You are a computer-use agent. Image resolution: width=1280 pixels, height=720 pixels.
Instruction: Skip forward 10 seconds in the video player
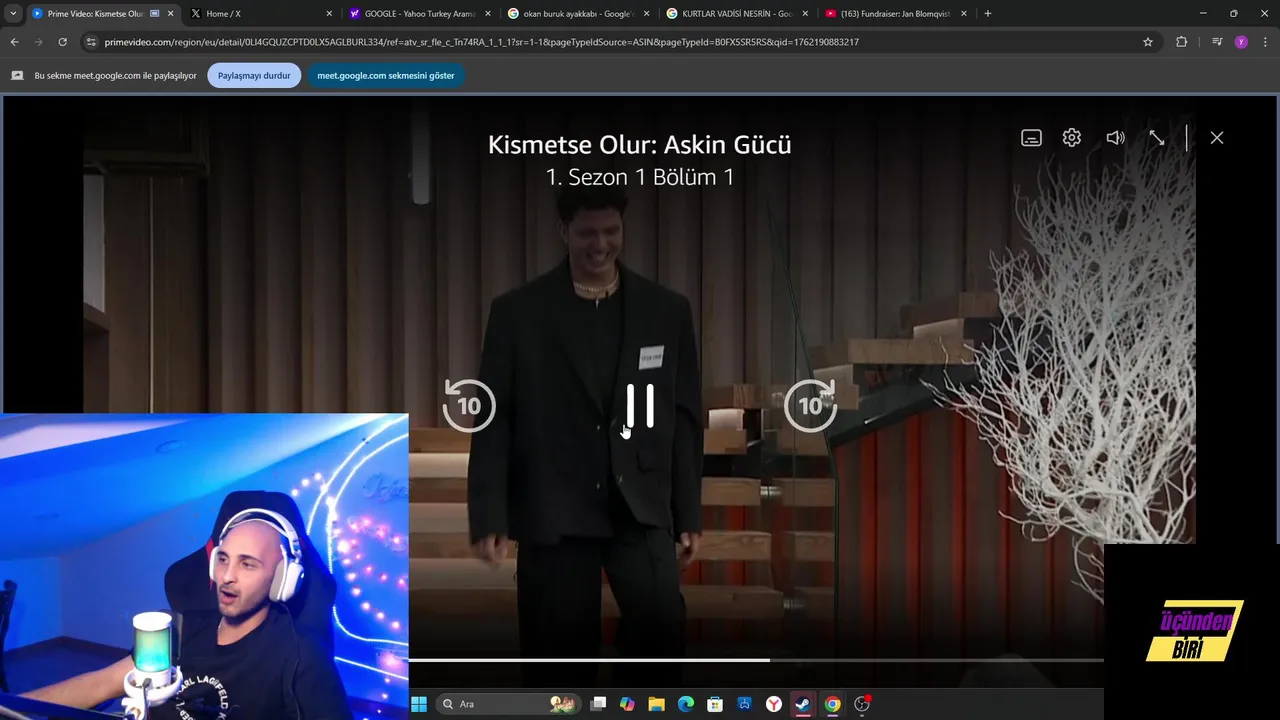pos(811,405)
